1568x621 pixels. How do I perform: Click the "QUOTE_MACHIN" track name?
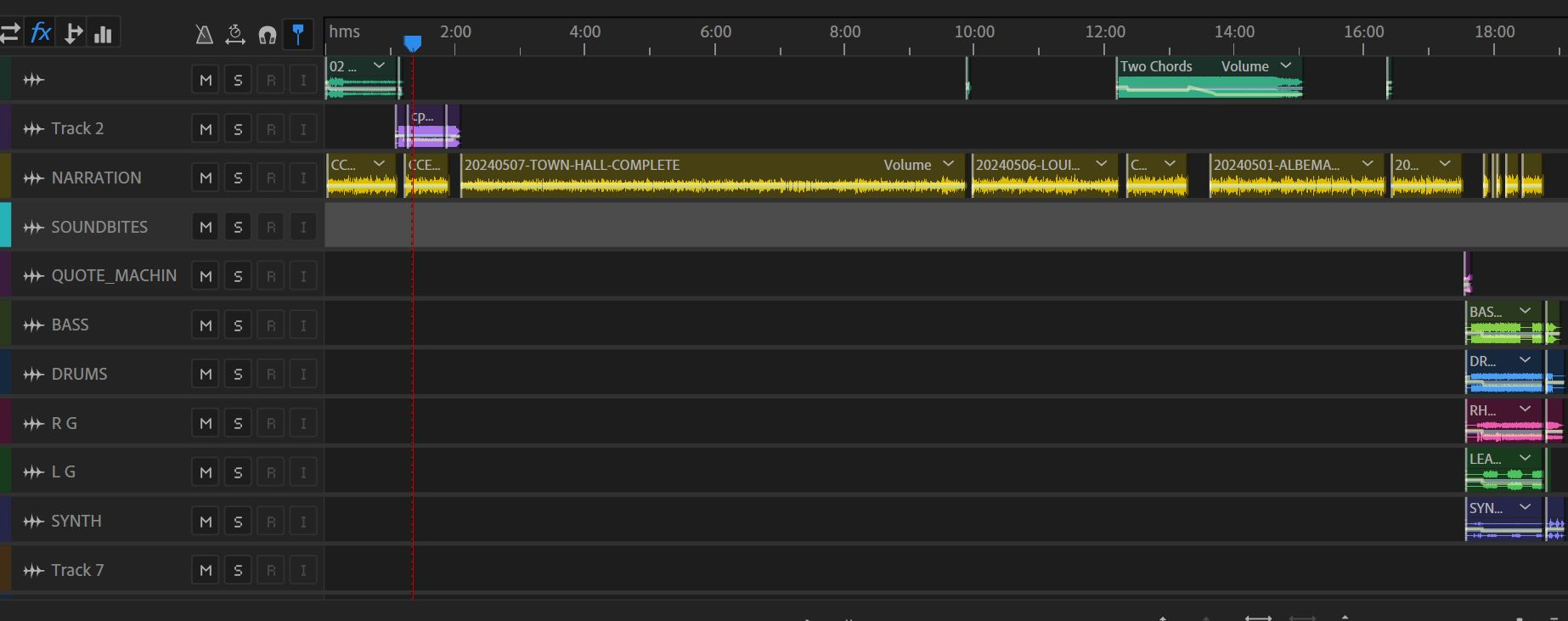pos(114,276)
